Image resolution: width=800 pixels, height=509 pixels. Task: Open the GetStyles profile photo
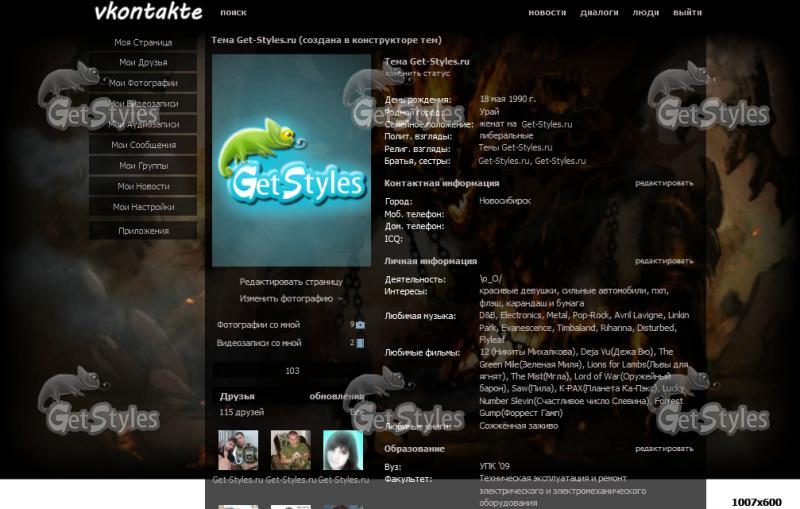pyautogui.click(x=291, y=161)
